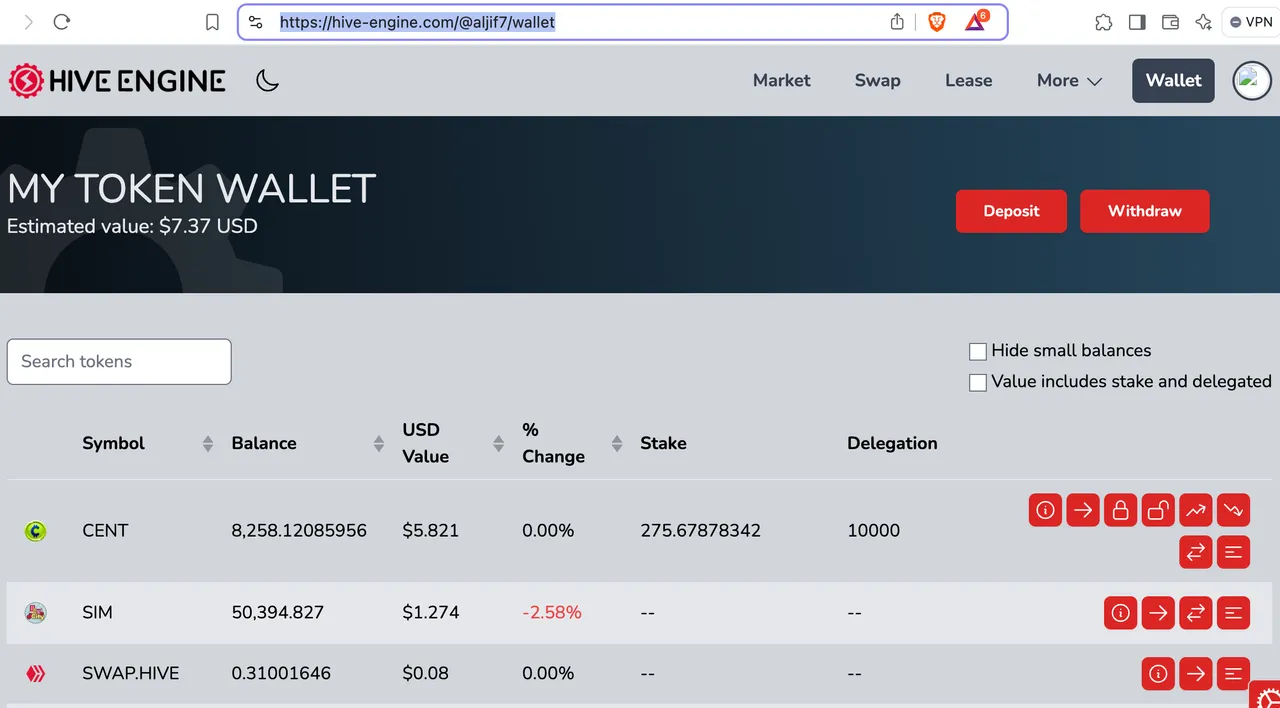Open Leo AI sparkle icon in toolbar
Viewport: 1280px width, 708px height.
[x=1203, y=22]
